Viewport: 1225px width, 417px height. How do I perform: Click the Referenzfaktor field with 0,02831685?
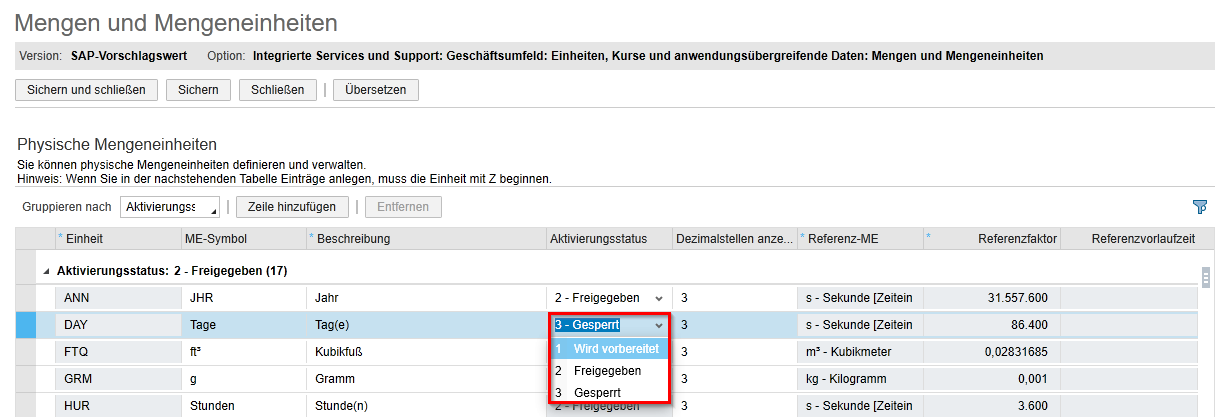pos(992,352)
